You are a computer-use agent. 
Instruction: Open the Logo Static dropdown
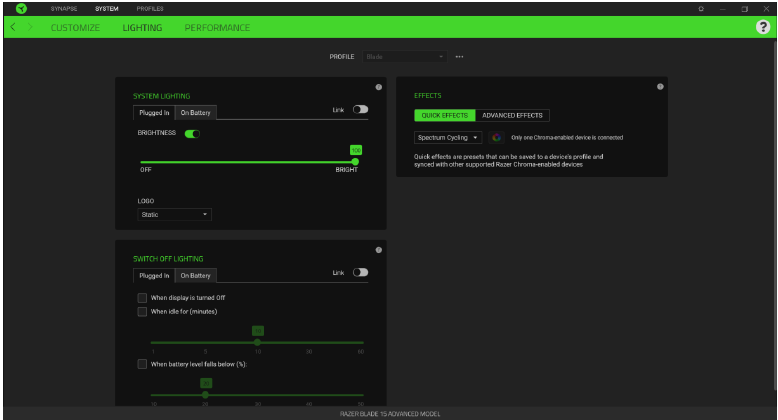coord(174,214)
